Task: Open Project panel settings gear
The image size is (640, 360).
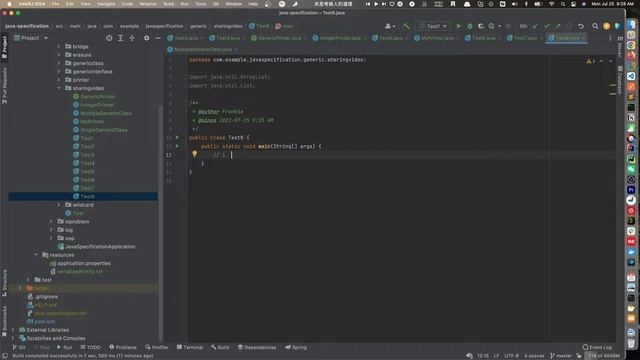Action: 147,38
